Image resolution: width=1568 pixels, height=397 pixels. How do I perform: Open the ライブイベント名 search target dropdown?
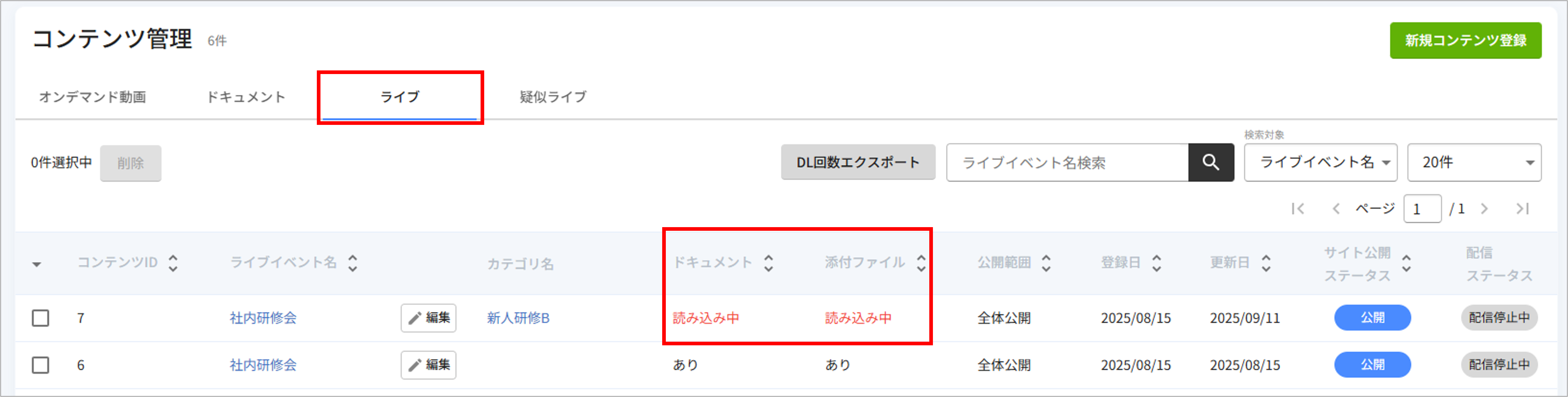[1320, 163]
